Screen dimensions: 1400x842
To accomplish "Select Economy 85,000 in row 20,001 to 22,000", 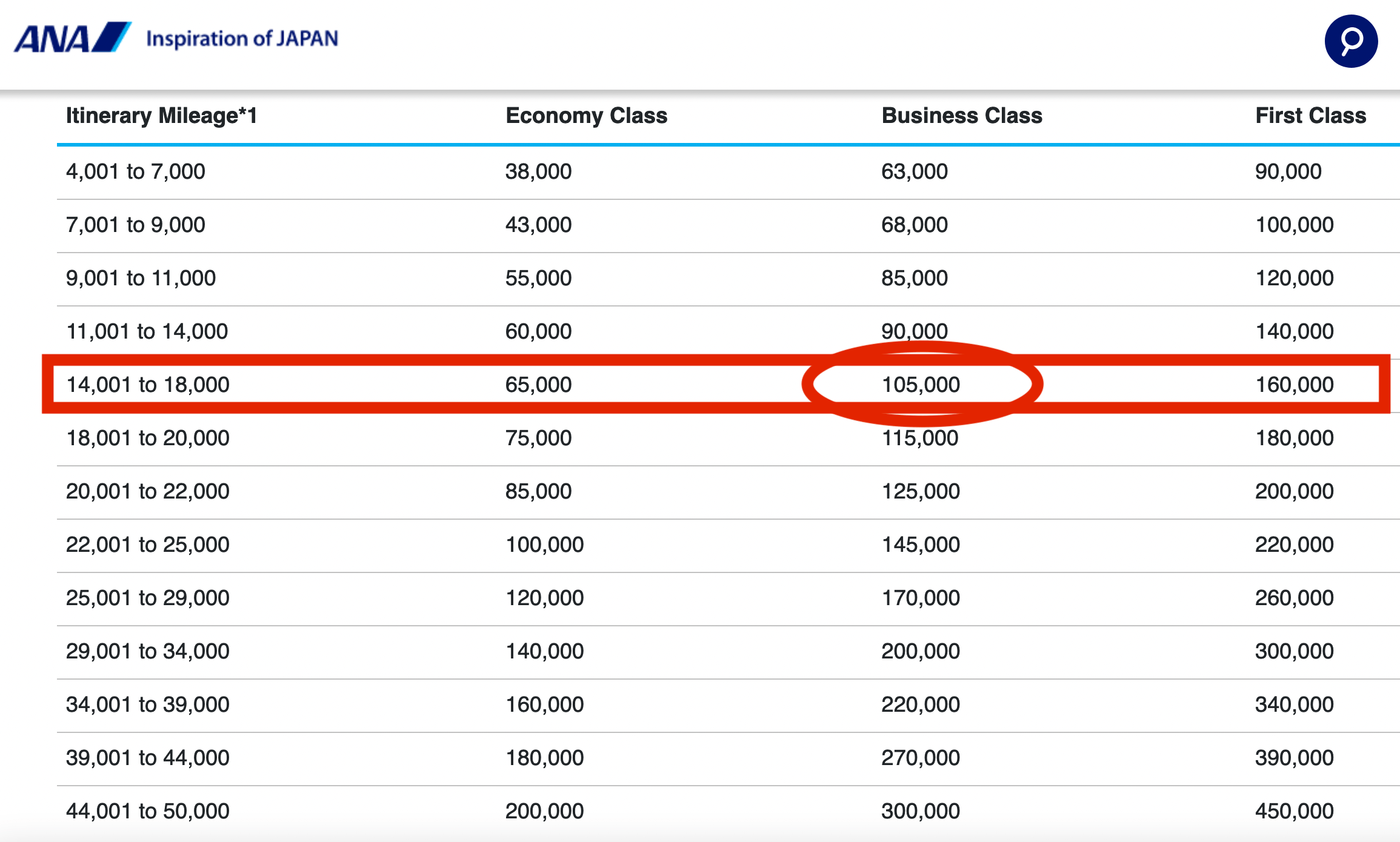I will (x=539, y=491).
